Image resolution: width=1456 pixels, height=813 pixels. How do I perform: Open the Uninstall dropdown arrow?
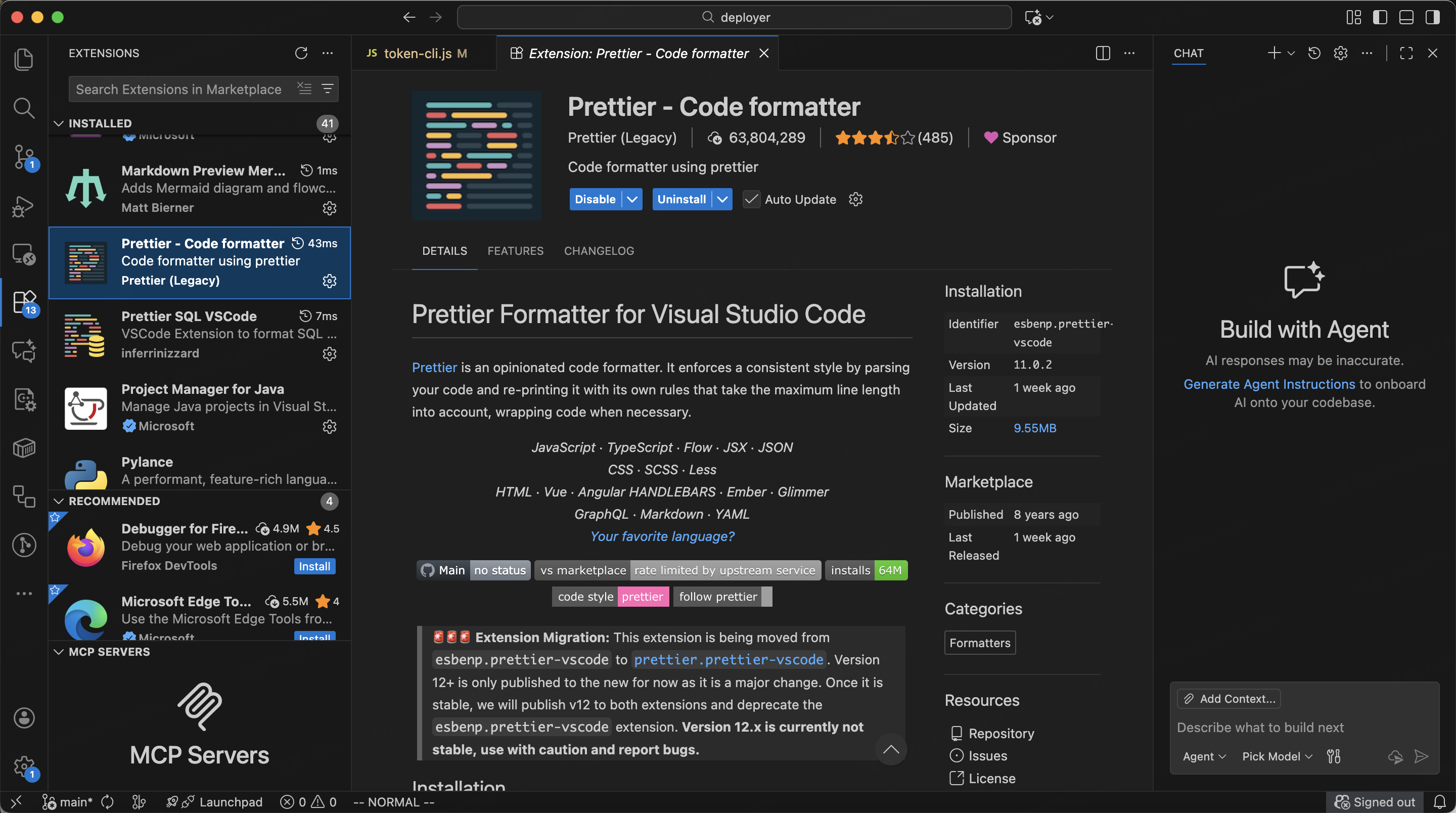[722, 199]
